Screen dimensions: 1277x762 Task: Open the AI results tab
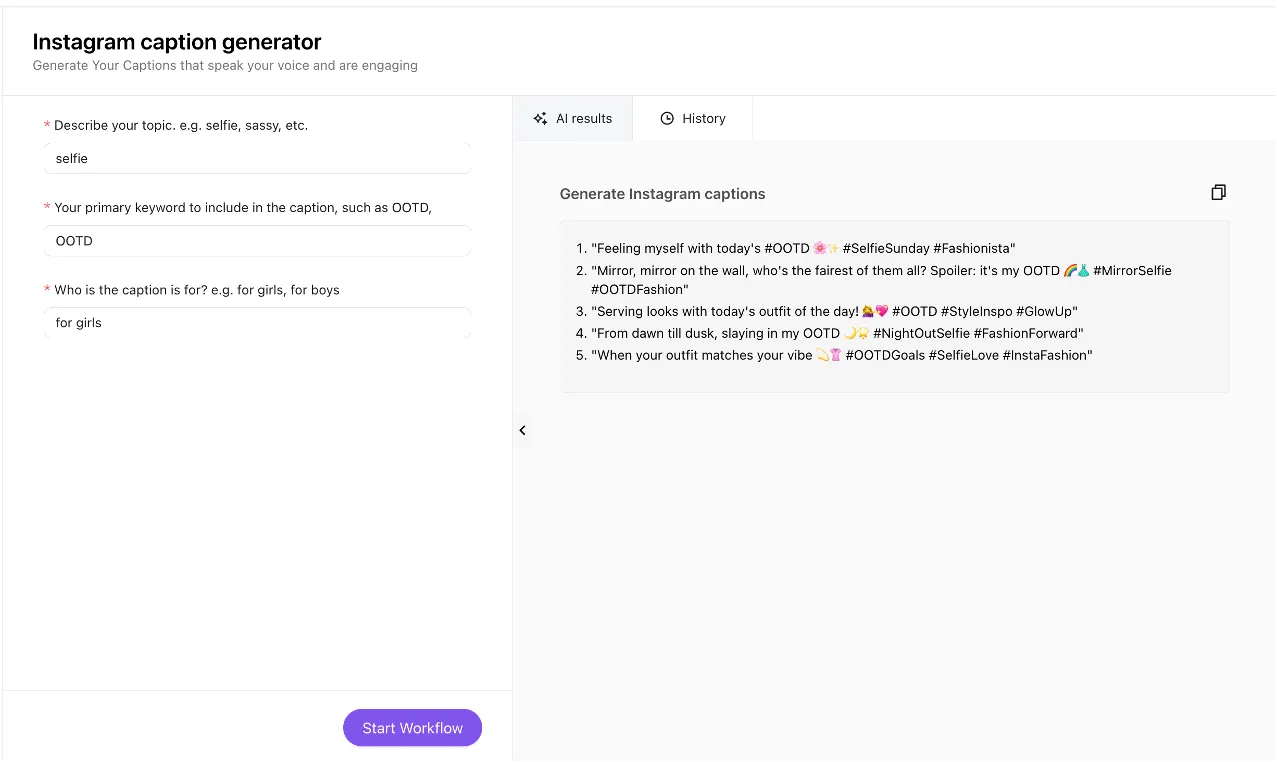tap(573, 118)
